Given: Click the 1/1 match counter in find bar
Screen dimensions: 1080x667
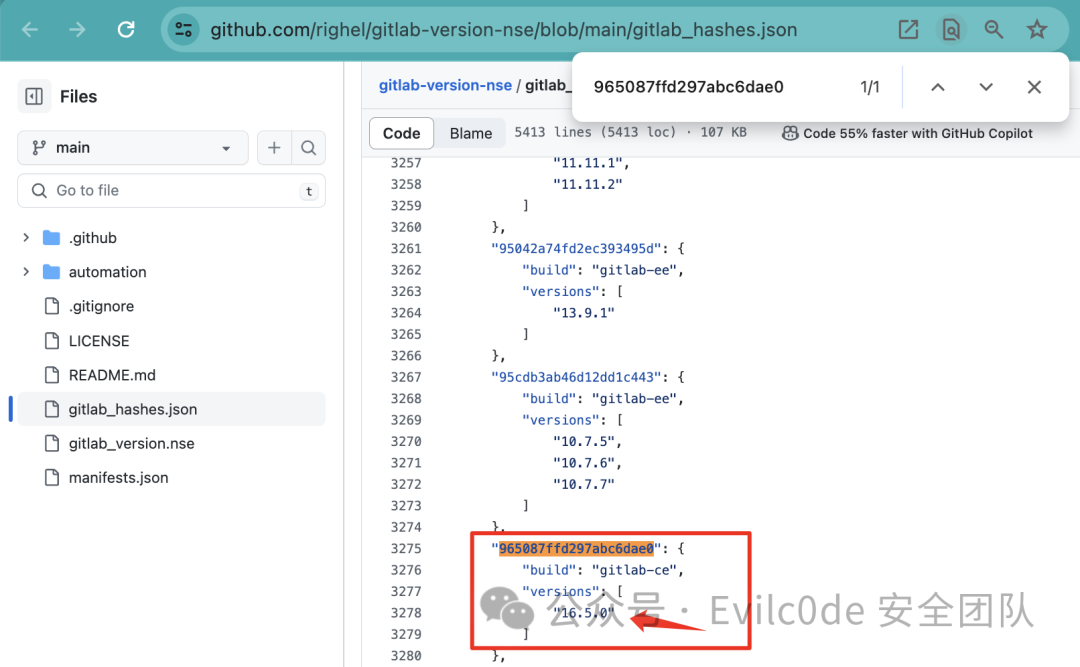Looking at the screenshot, I should (870, 87).
